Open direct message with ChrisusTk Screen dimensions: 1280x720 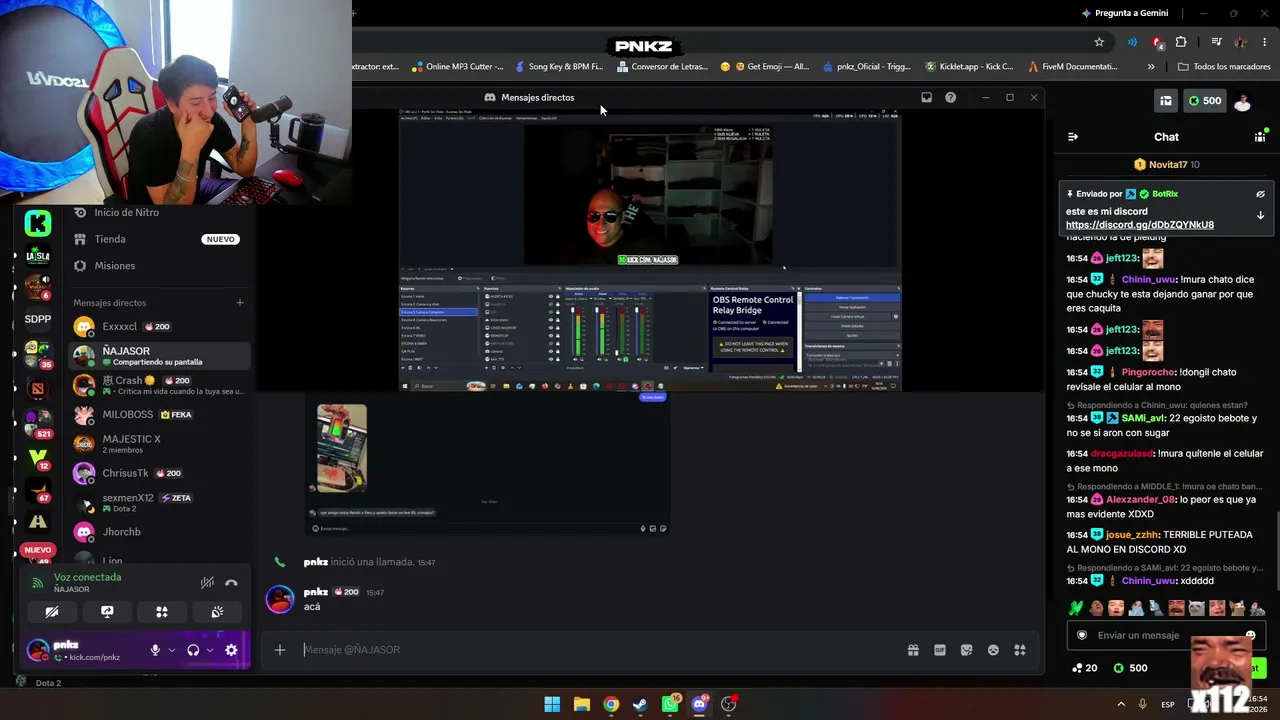[x=158, y=473]
